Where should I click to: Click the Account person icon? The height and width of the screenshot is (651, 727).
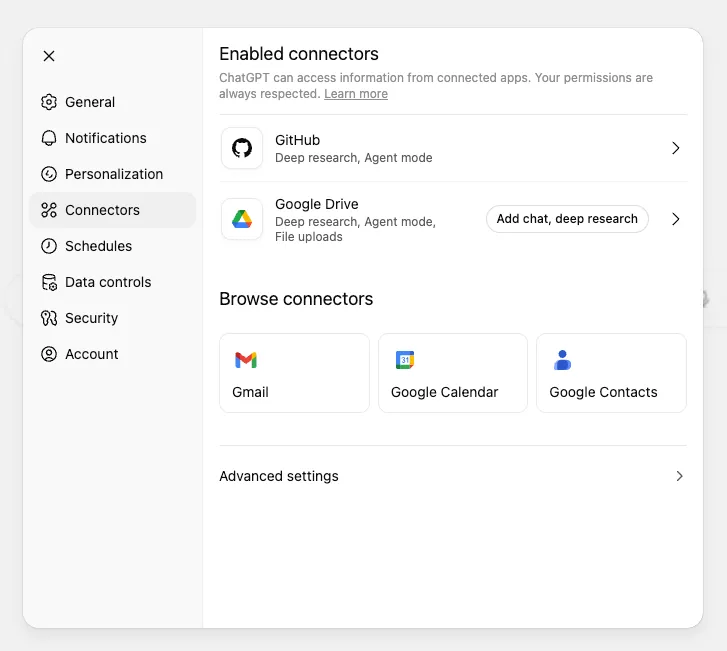pyautogui.click(x=49, y=354)
